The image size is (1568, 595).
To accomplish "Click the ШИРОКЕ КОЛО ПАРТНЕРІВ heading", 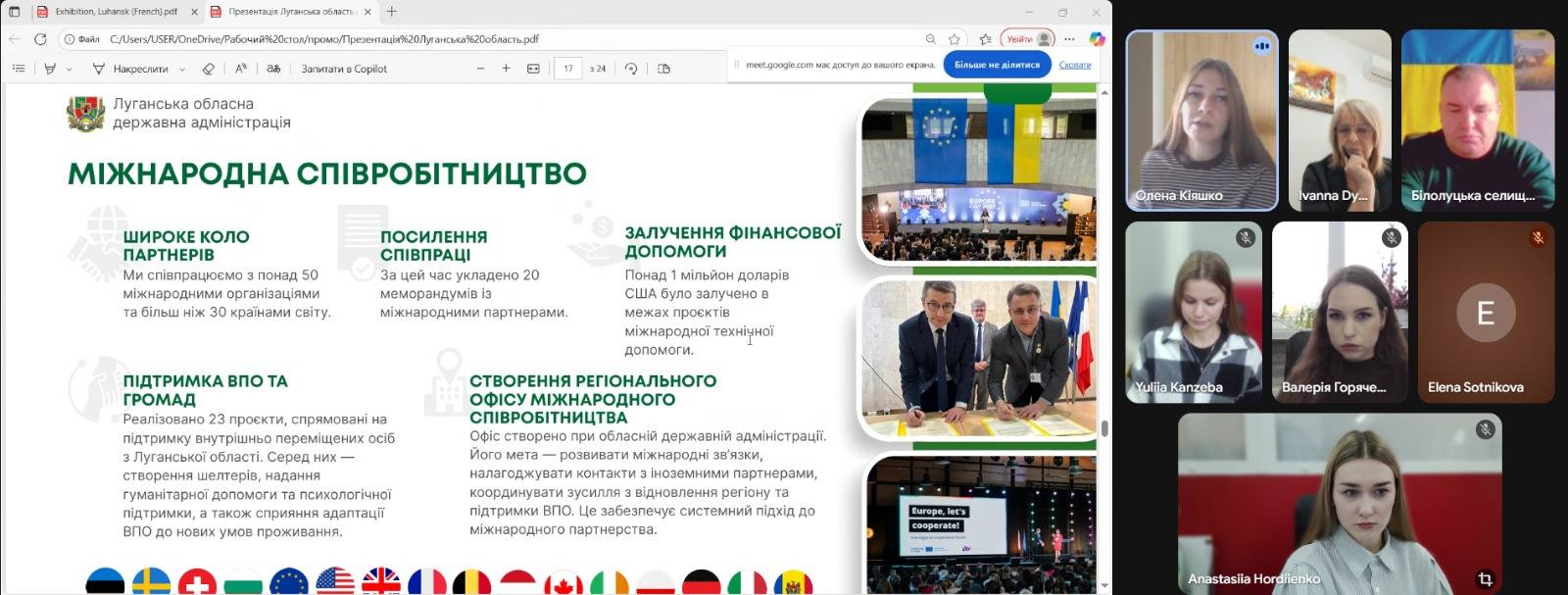I will [186, 245].
